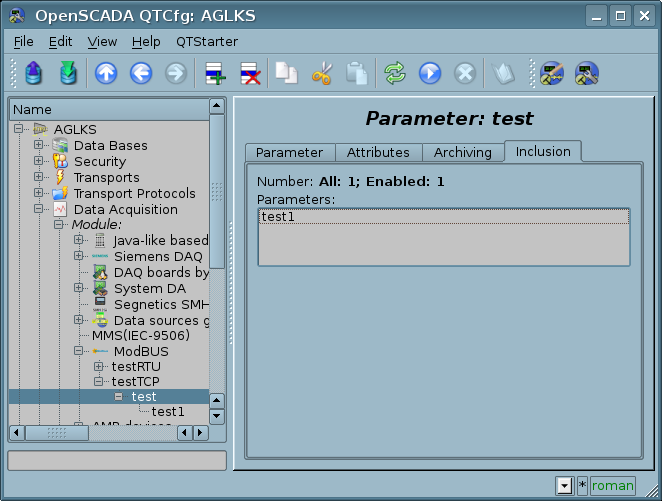Click the Add item toolbar icon
Viewport: 662px width, 501px height.
(x=214, y=73)
